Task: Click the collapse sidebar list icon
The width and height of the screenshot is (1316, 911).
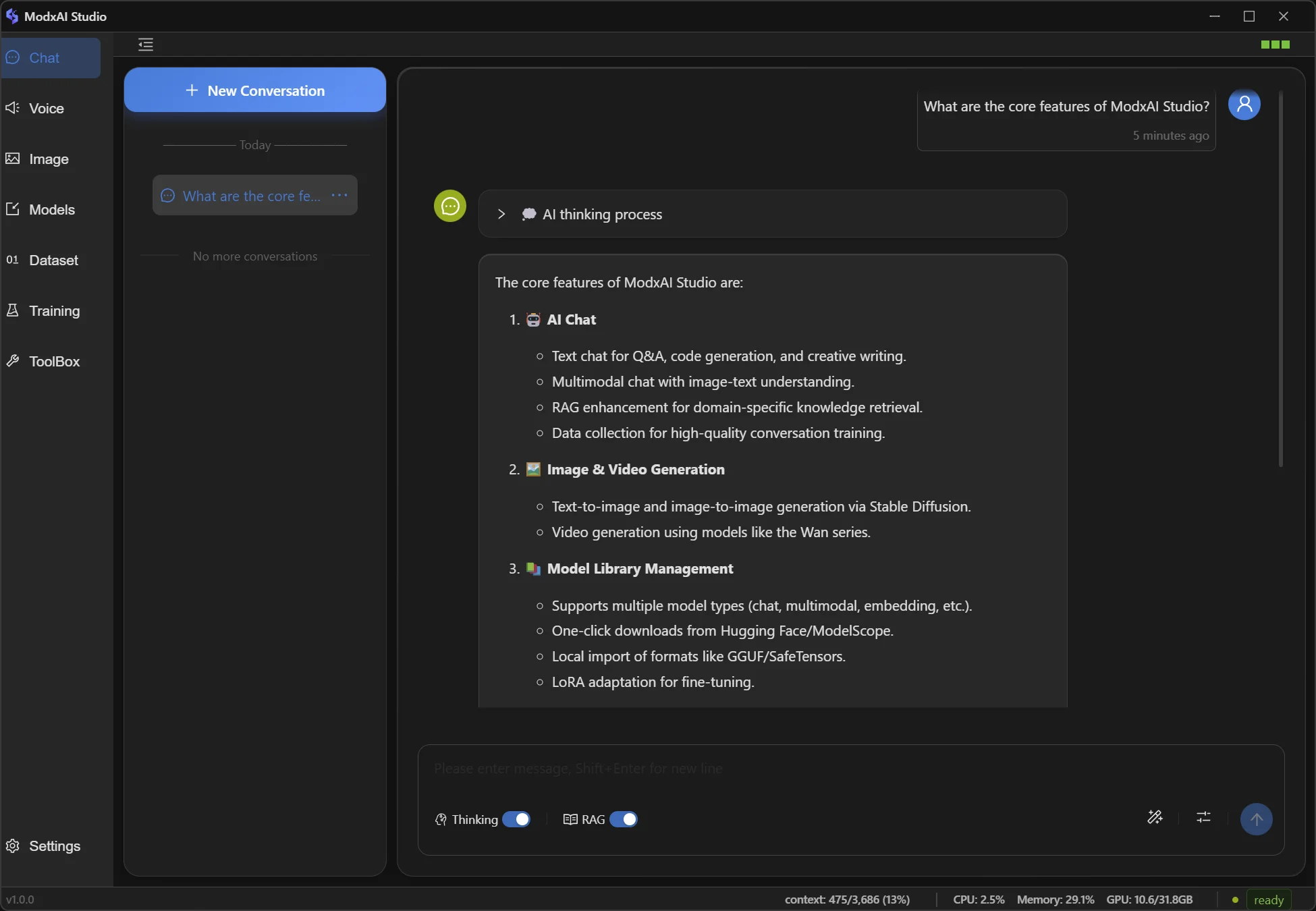Action: (146, 45)
